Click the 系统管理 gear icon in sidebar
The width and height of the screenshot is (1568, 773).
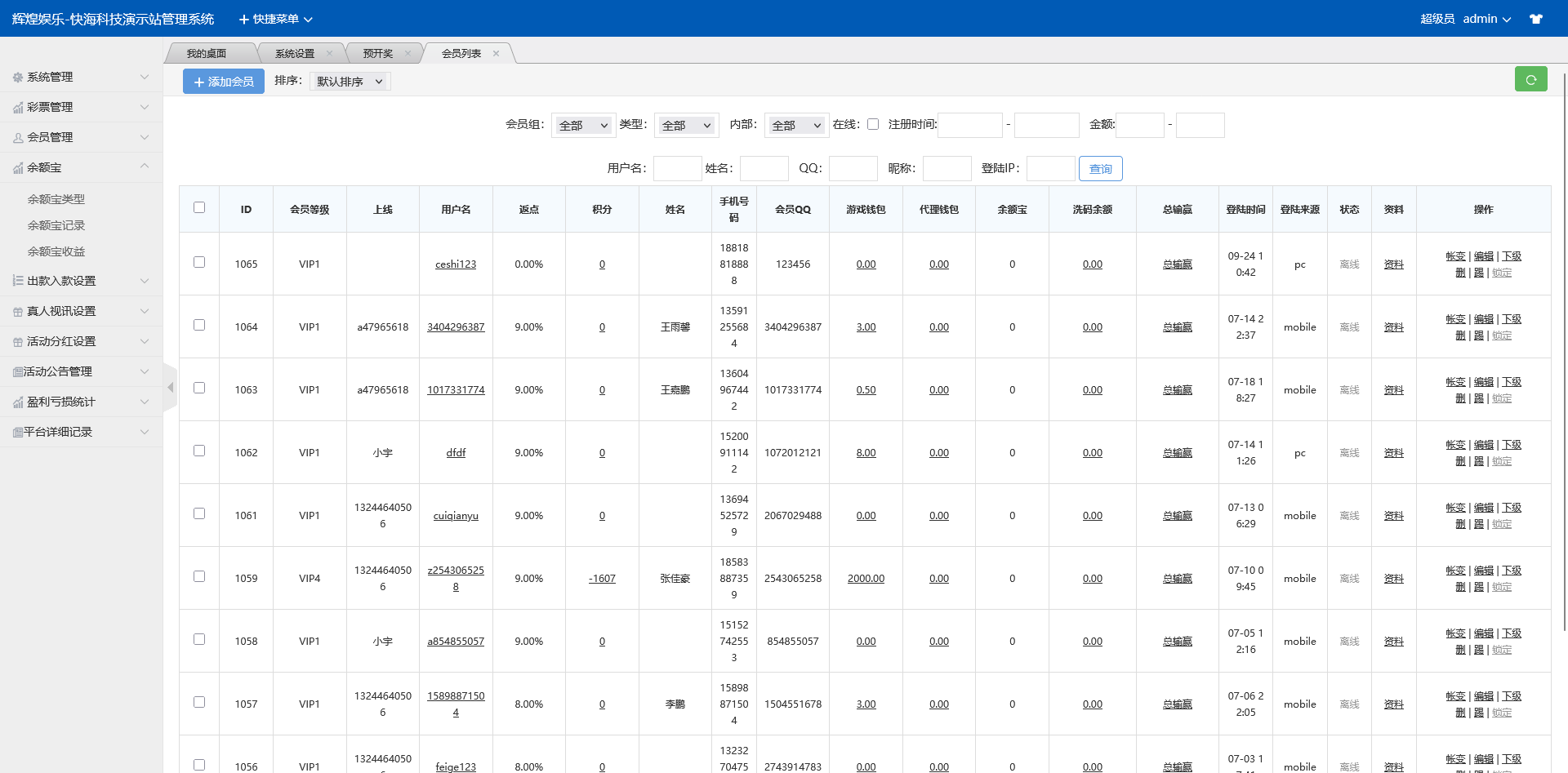17,78
